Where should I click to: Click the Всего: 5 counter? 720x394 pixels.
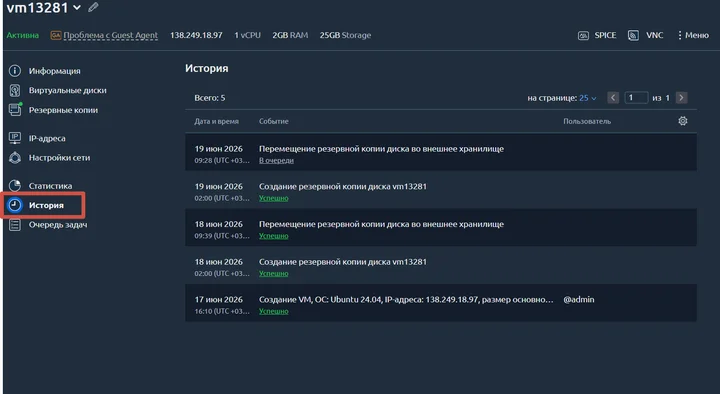click(x=209, y=98)
